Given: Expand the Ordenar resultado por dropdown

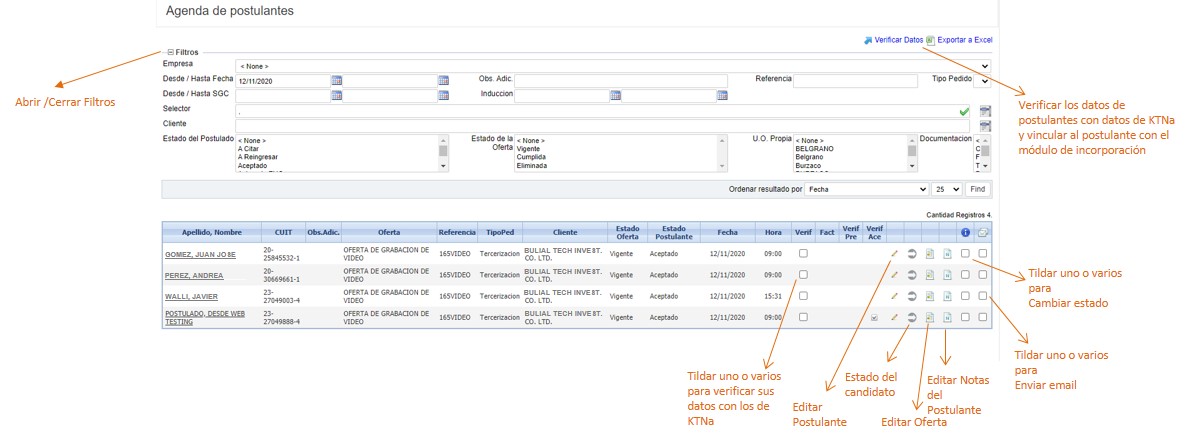Looking at the screenshot, I should pos(868,188).
